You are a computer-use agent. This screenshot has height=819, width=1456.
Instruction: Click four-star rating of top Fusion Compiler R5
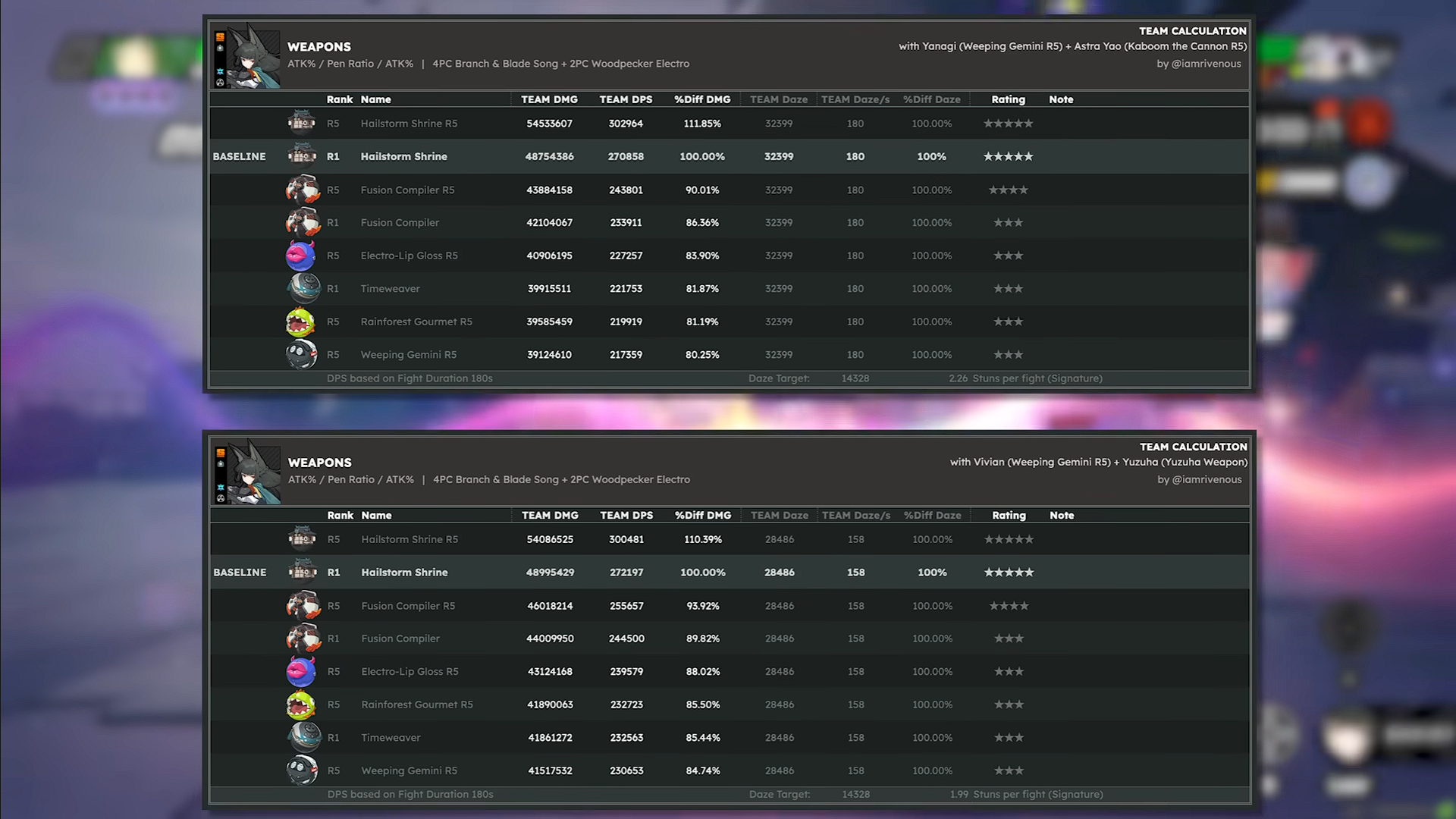pos(1008,190)
